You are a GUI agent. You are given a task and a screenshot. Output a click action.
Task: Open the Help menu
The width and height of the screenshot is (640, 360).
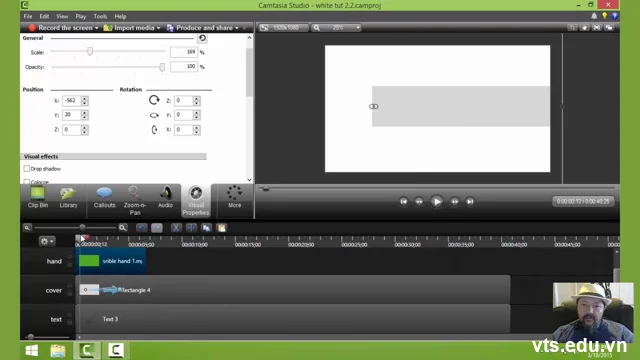click(120, 16)
